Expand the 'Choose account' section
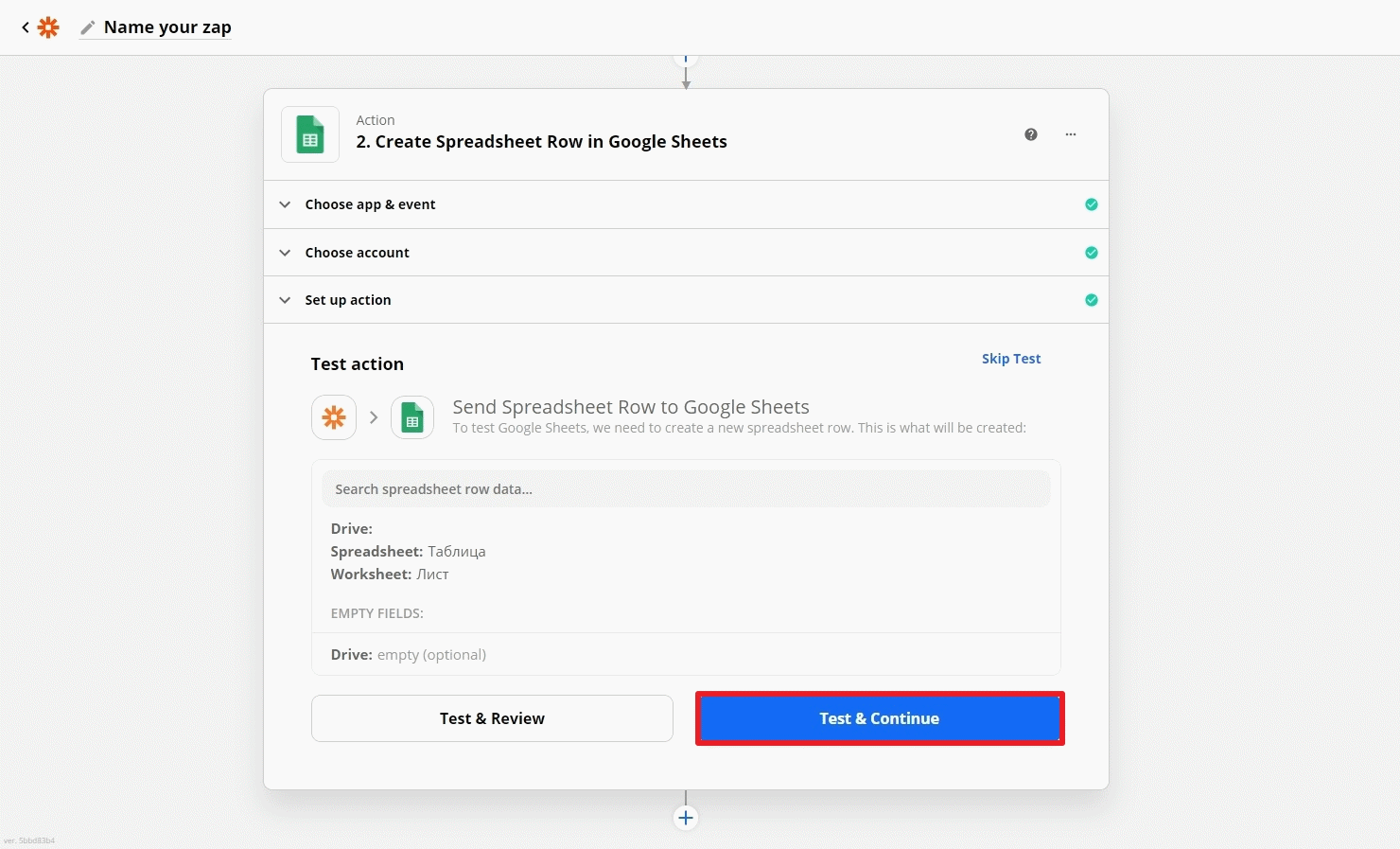This screenshot has height=849, width=1400. [x=686, y=253]
